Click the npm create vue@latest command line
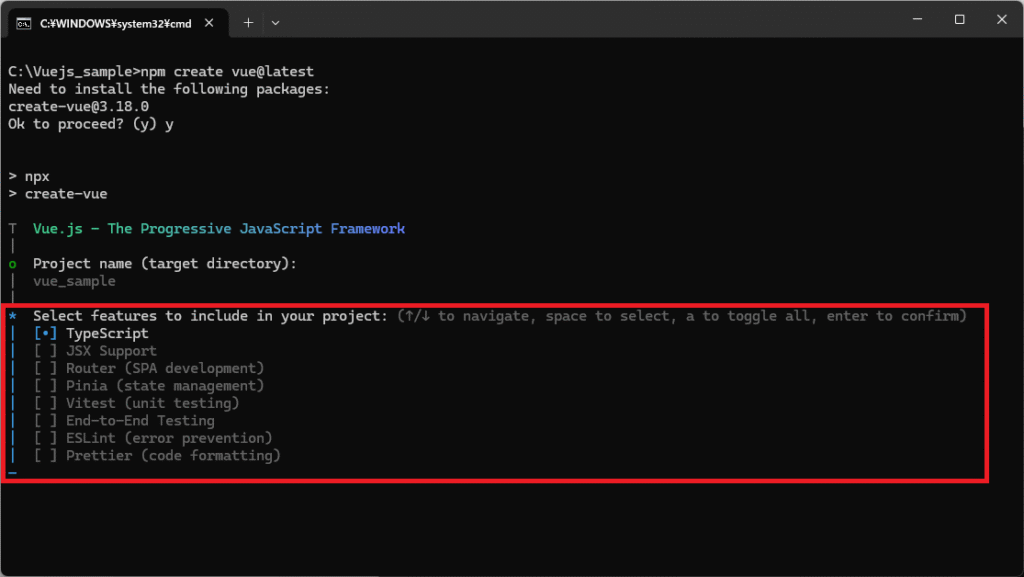 [x=160, y=72]
